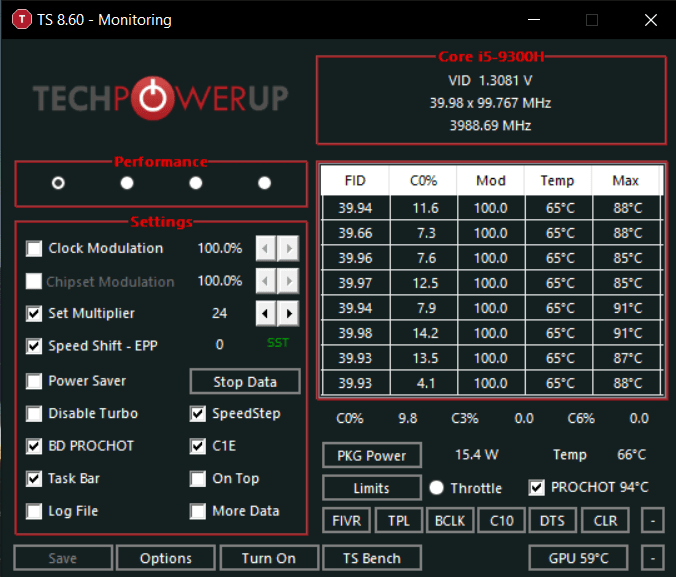Click the 87°C Max cell

(627, 358)
